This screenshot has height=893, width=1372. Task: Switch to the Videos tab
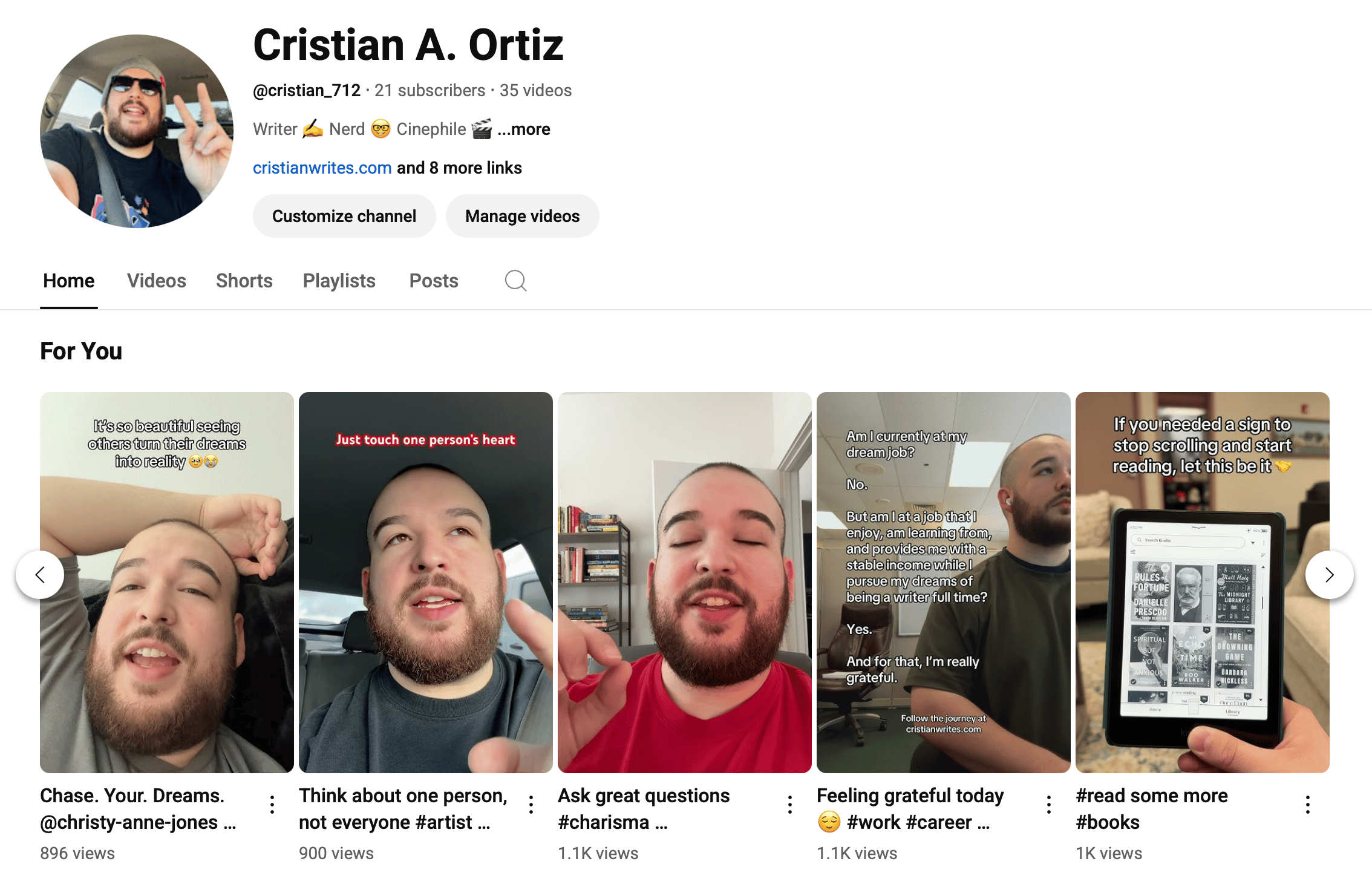click(x=157, y=281)
